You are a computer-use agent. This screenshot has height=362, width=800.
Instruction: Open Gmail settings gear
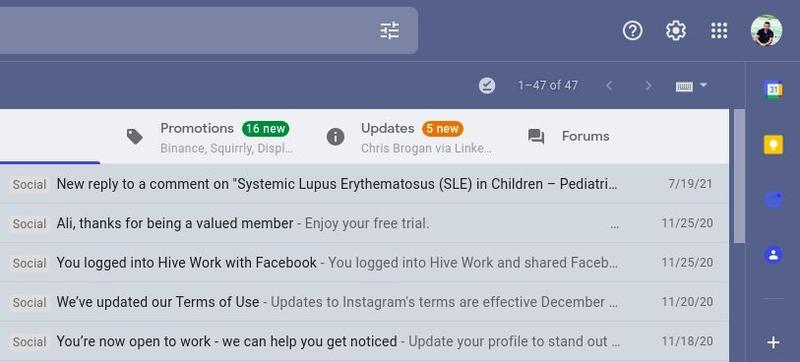[x=676, y=31]
